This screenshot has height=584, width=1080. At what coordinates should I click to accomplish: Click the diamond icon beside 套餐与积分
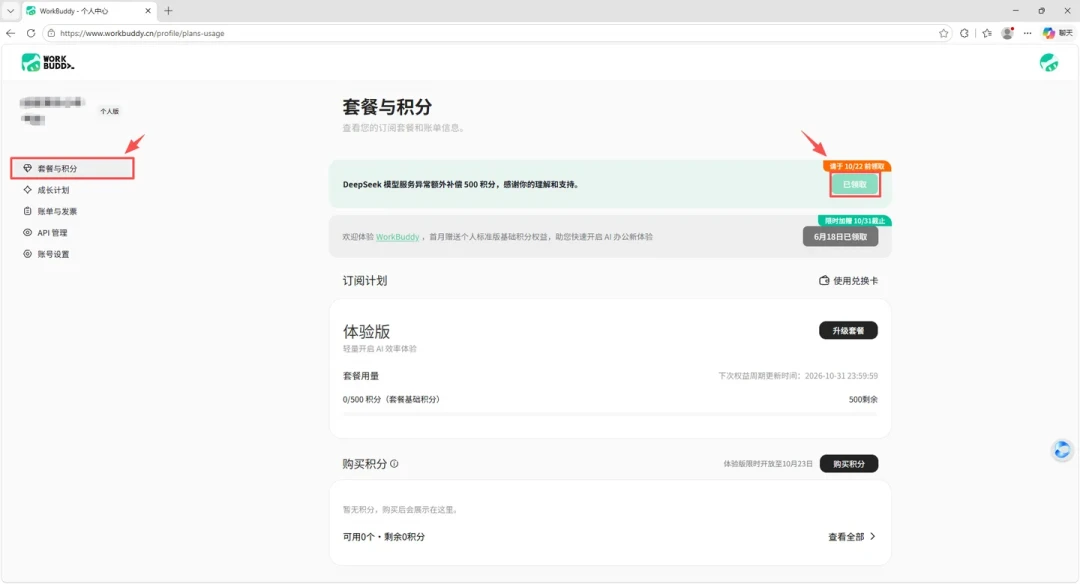[x=28, y=168]
